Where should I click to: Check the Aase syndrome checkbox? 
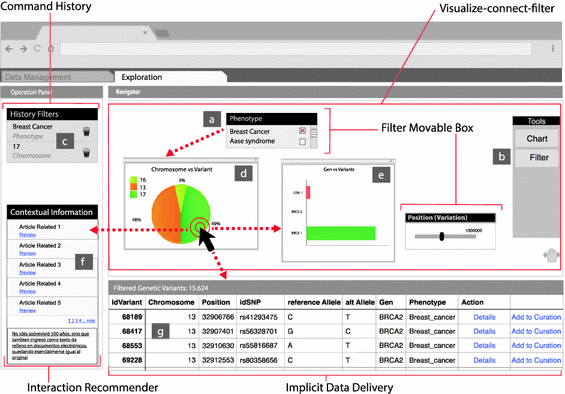[x=302, y=142]
